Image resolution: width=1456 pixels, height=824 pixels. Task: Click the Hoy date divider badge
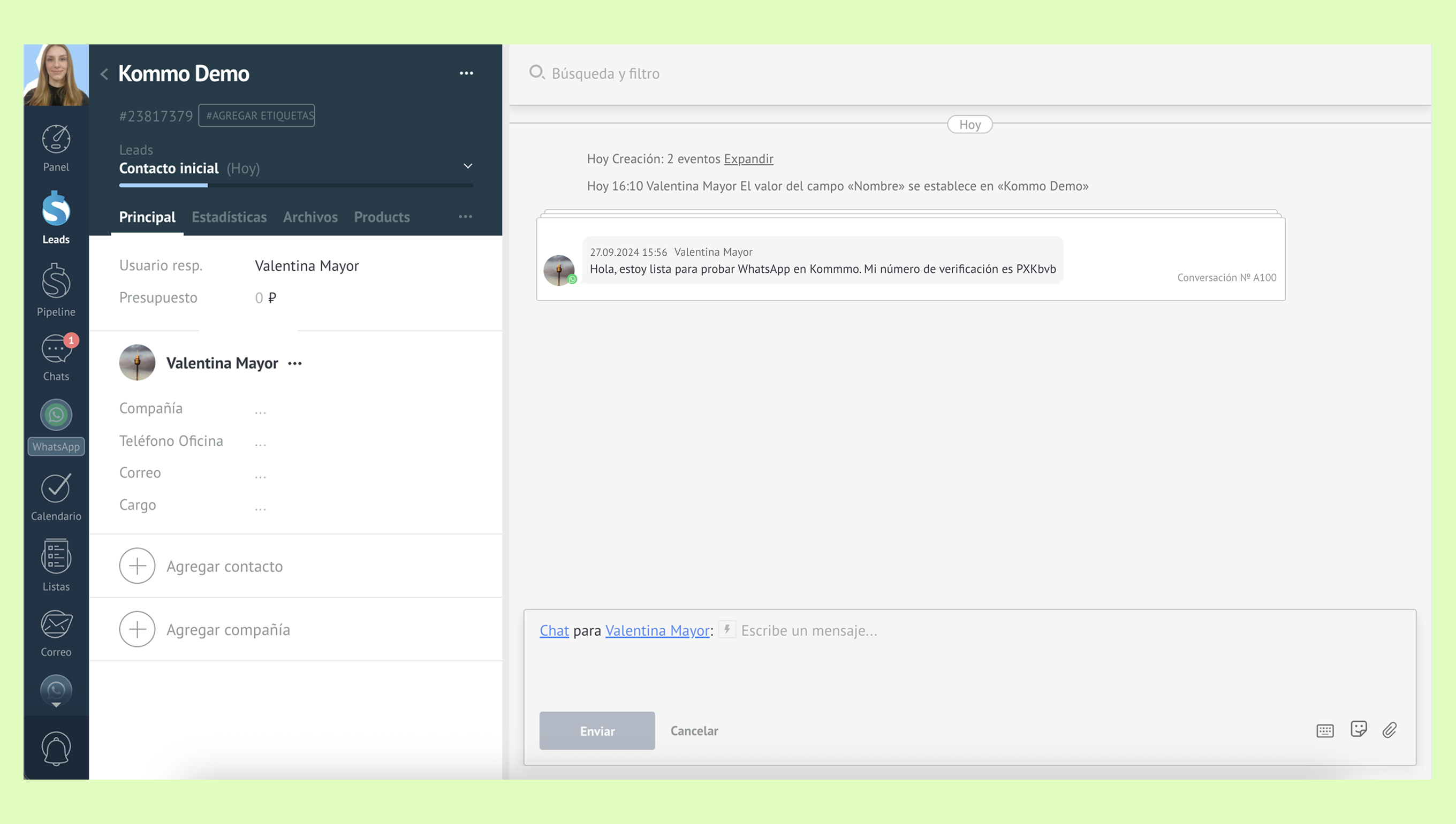pos(969,125)
